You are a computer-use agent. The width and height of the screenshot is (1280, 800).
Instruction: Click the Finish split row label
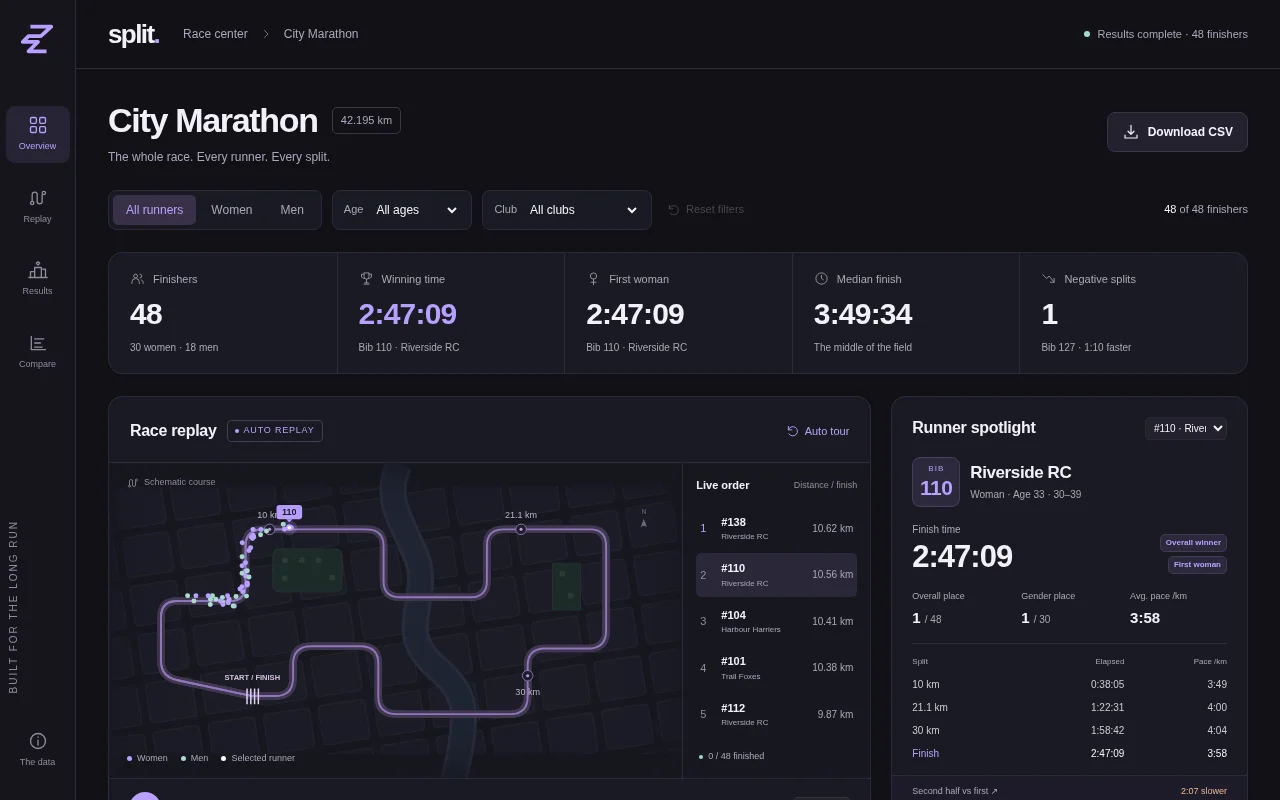point(925,754)
